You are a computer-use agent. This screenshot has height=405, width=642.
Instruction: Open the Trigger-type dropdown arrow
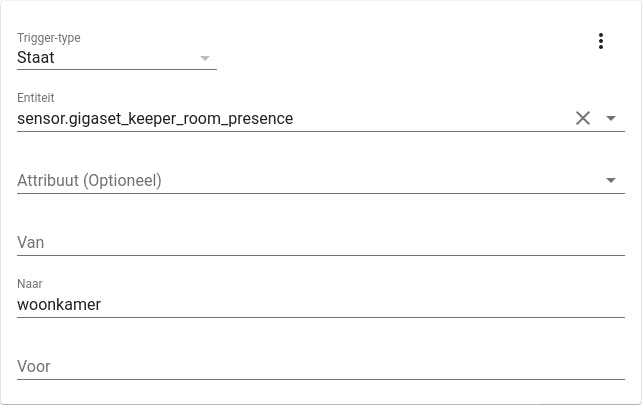[205, 58]
